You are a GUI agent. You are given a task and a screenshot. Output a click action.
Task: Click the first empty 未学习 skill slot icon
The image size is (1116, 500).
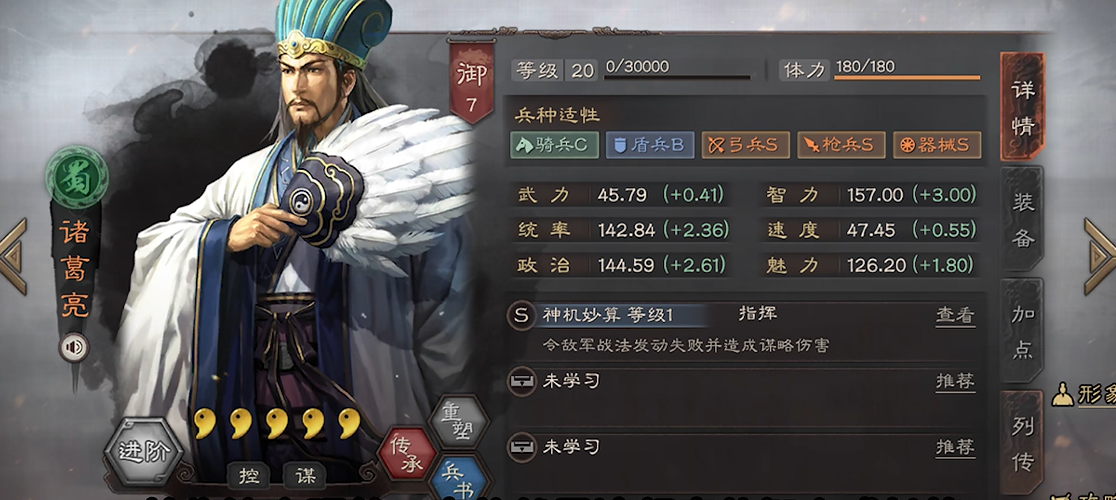[522, 381]
